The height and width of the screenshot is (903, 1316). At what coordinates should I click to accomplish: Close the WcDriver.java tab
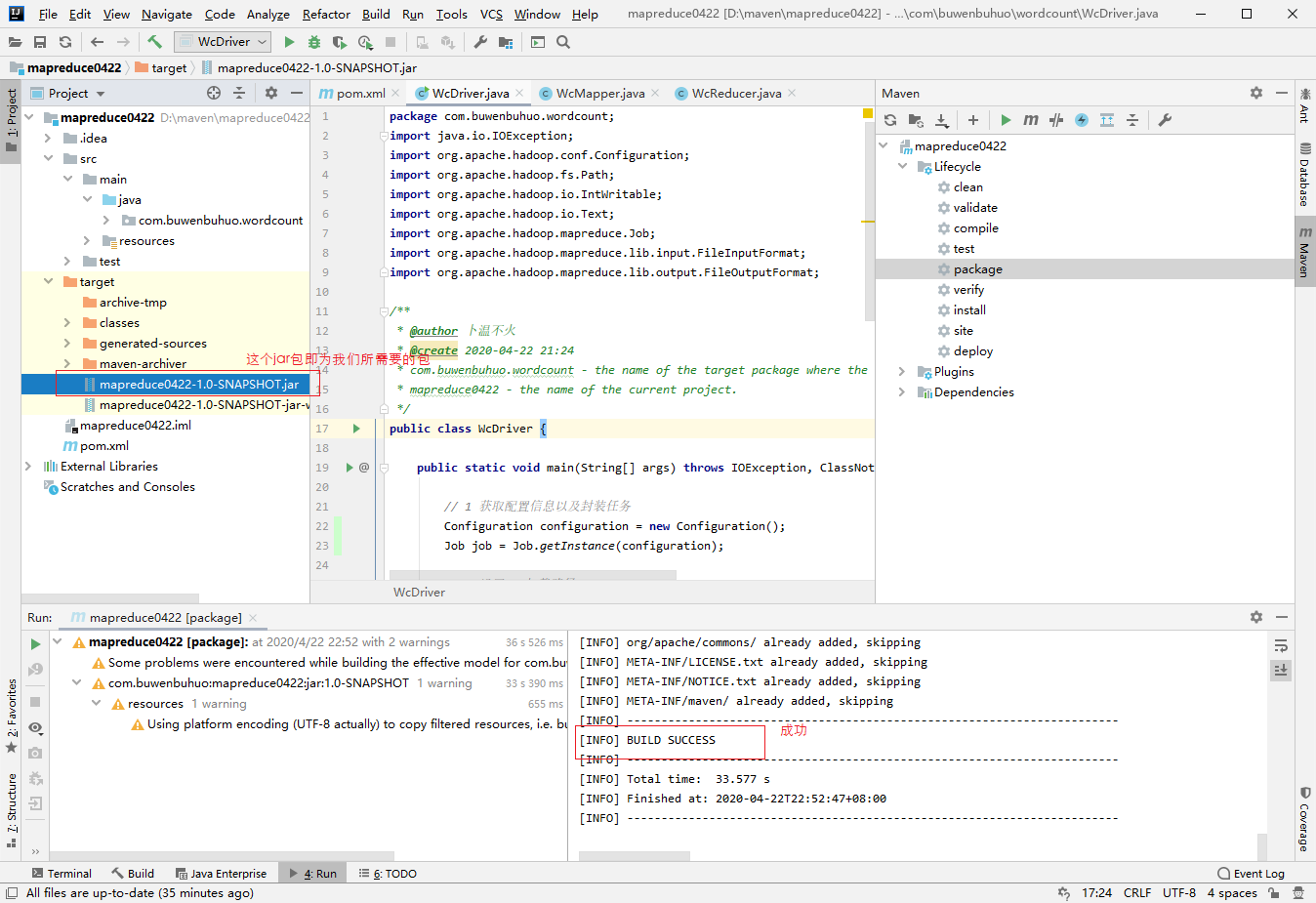tap(520, 93)
